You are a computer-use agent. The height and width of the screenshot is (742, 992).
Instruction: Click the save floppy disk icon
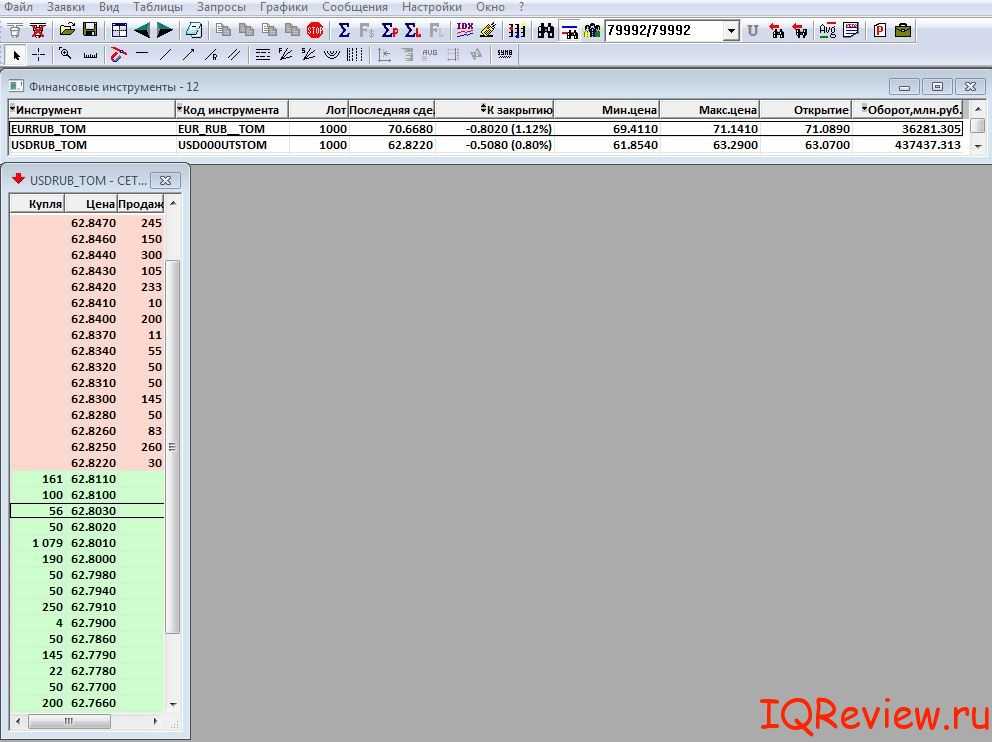89,31
